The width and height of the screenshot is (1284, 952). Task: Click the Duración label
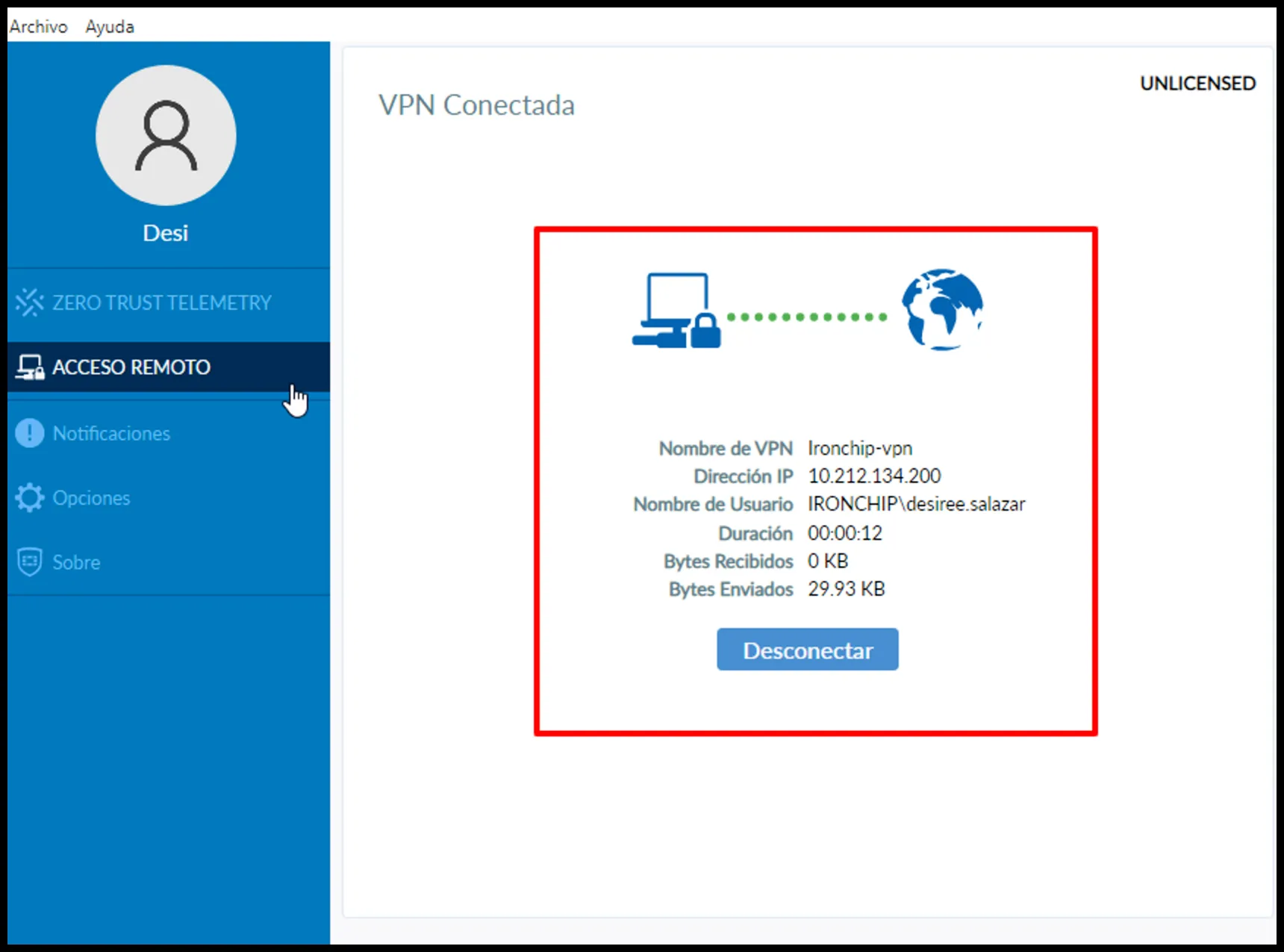[755, 533]
